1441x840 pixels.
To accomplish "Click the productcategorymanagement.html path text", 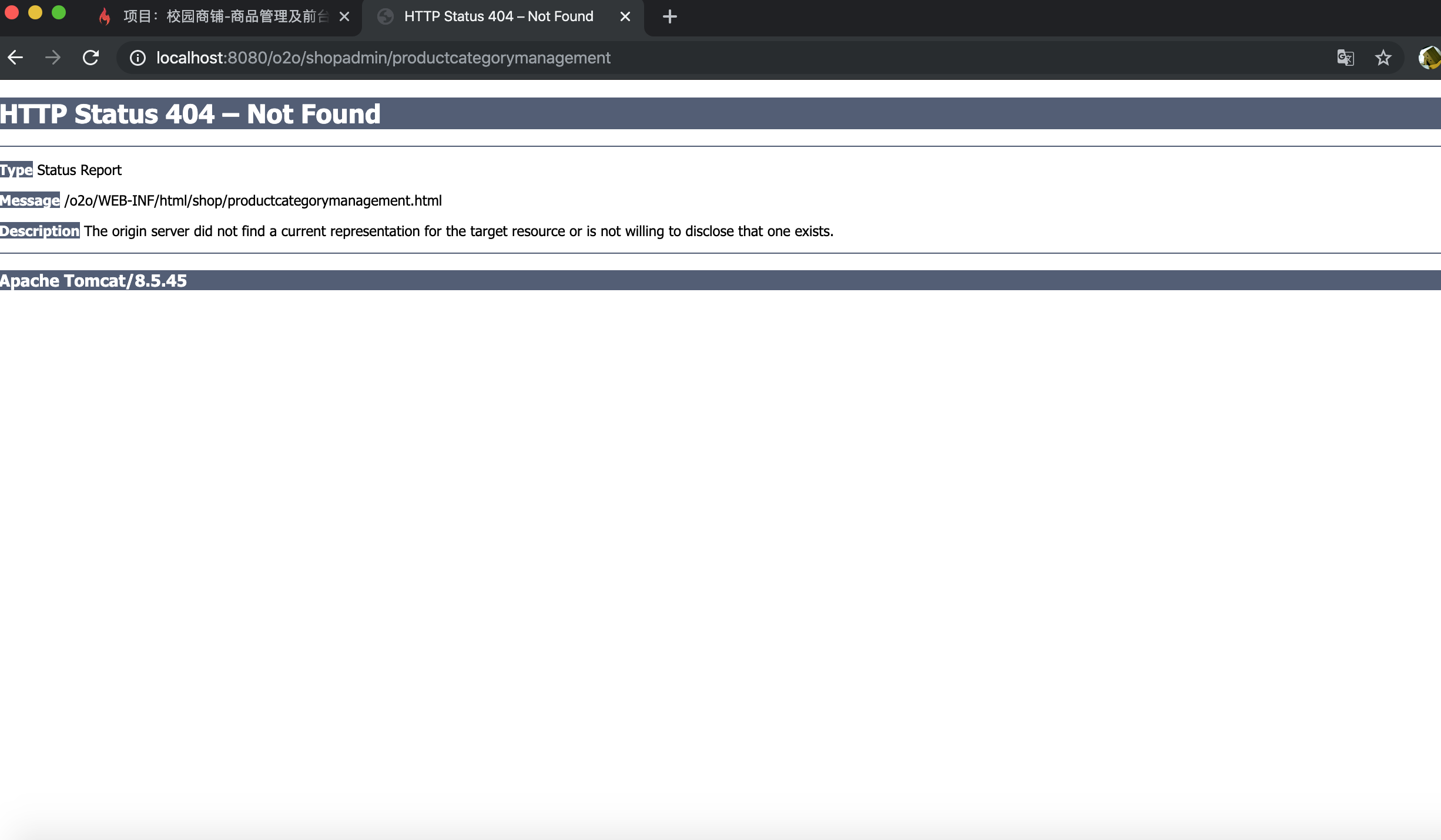I will point(253,201).
